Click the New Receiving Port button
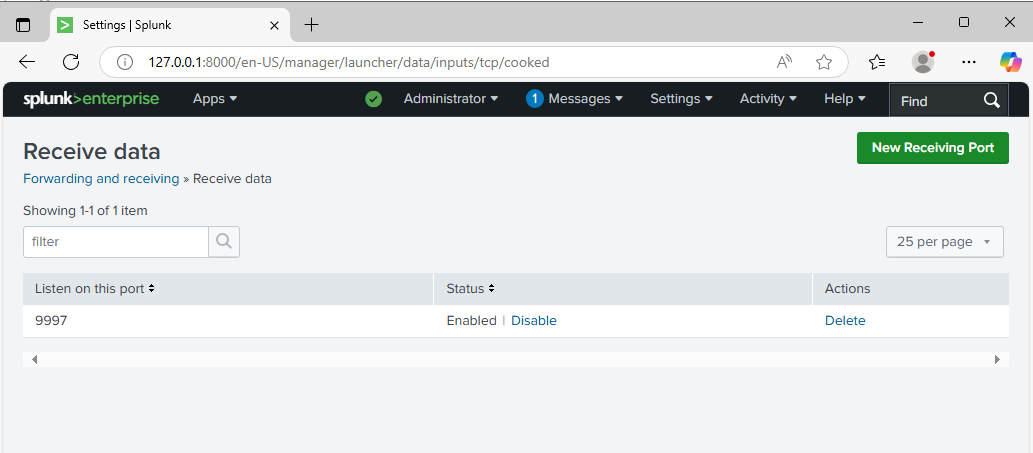The width and height of the screenshot is (1033, 453). click(x=933, y=147)
